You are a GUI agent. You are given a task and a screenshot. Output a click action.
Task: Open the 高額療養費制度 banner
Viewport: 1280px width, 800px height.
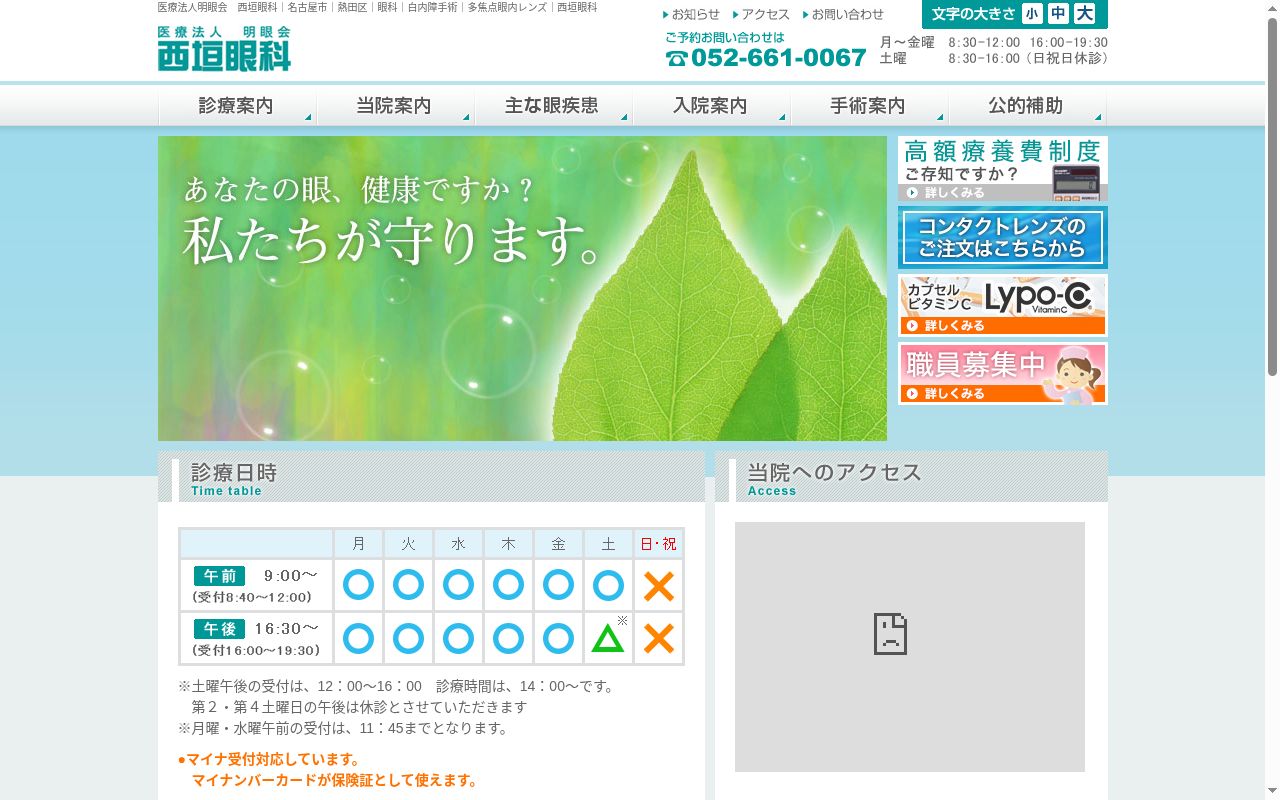(x=1003, y=169)
